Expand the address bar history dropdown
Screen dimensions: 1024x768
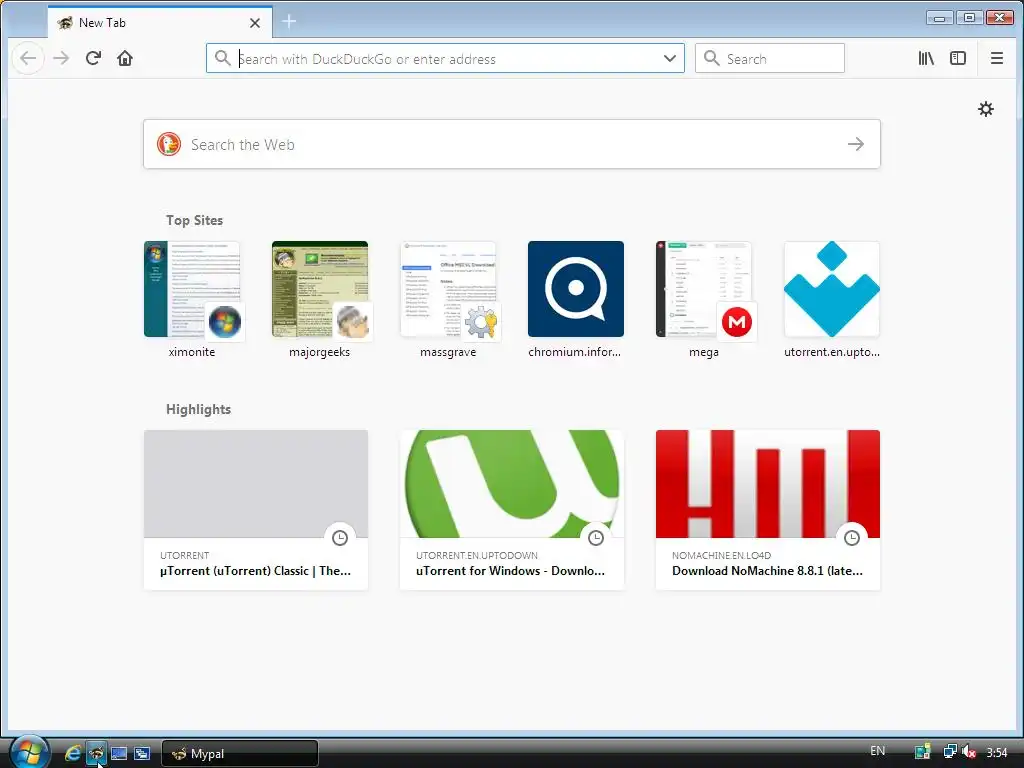[x=669, y=58]
